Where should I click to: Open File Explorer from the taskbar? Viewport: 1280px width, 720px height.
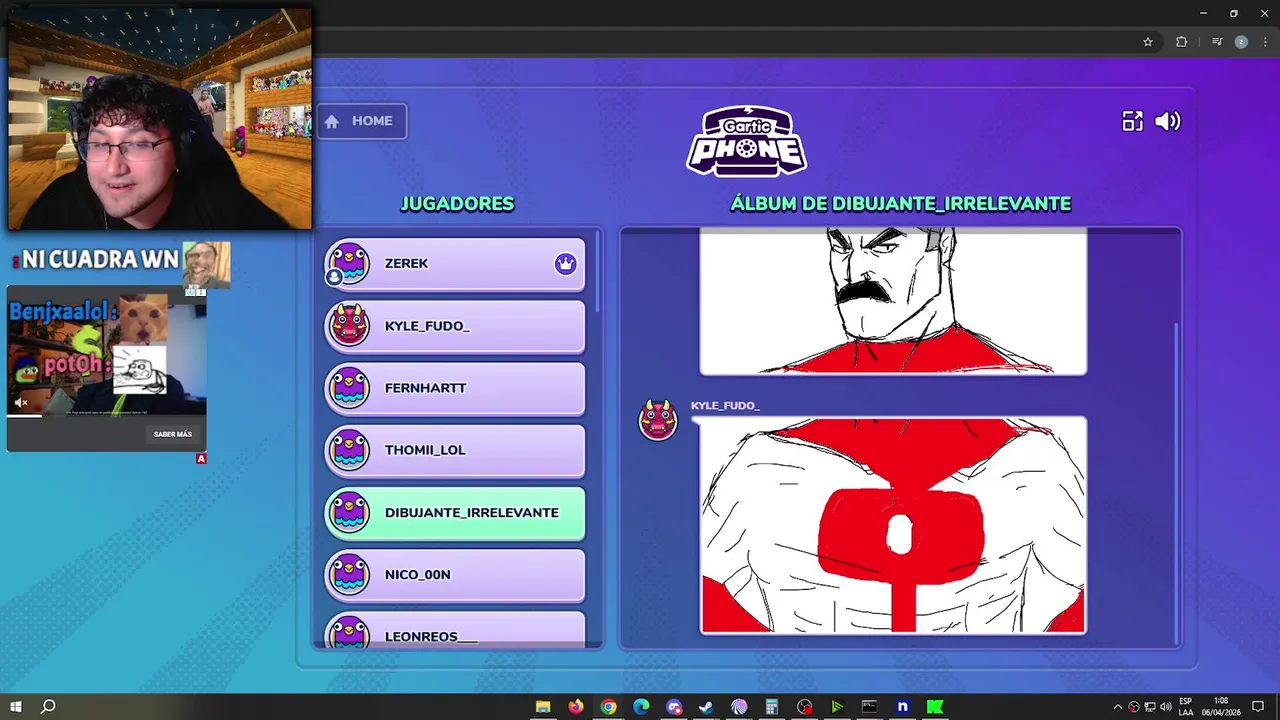[x=543, y=707]
